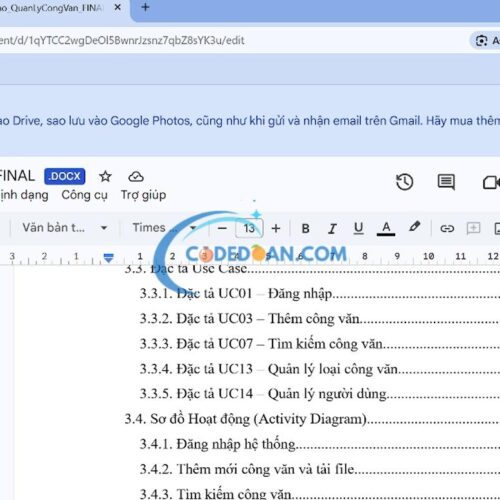Click the left indent marker on ruler
Viewport: 500px width, 500px height.
pos(109,258)
